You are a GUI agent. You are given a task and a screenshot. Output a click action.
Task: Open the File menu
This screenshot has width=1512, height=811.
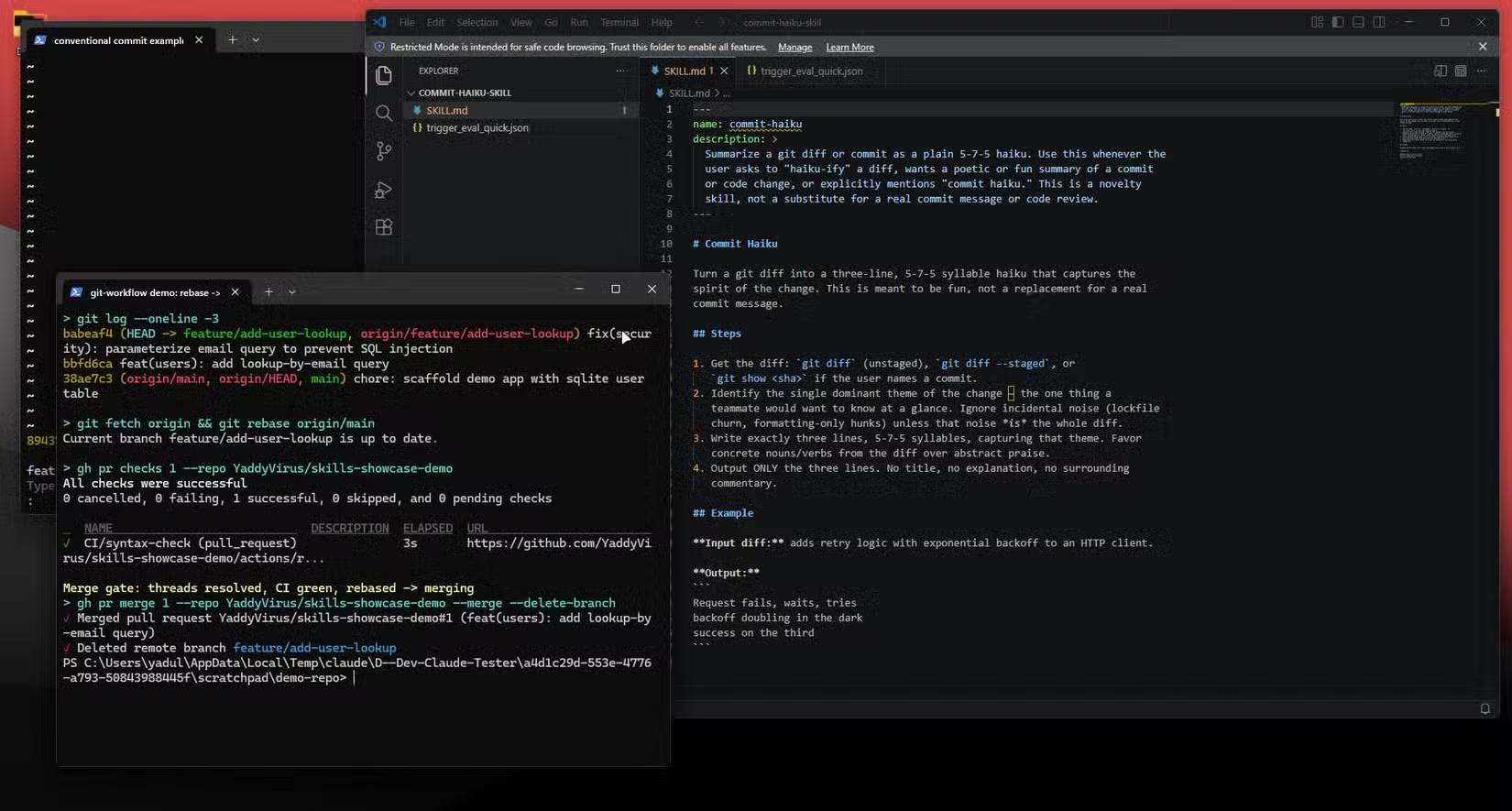[407, 22]
